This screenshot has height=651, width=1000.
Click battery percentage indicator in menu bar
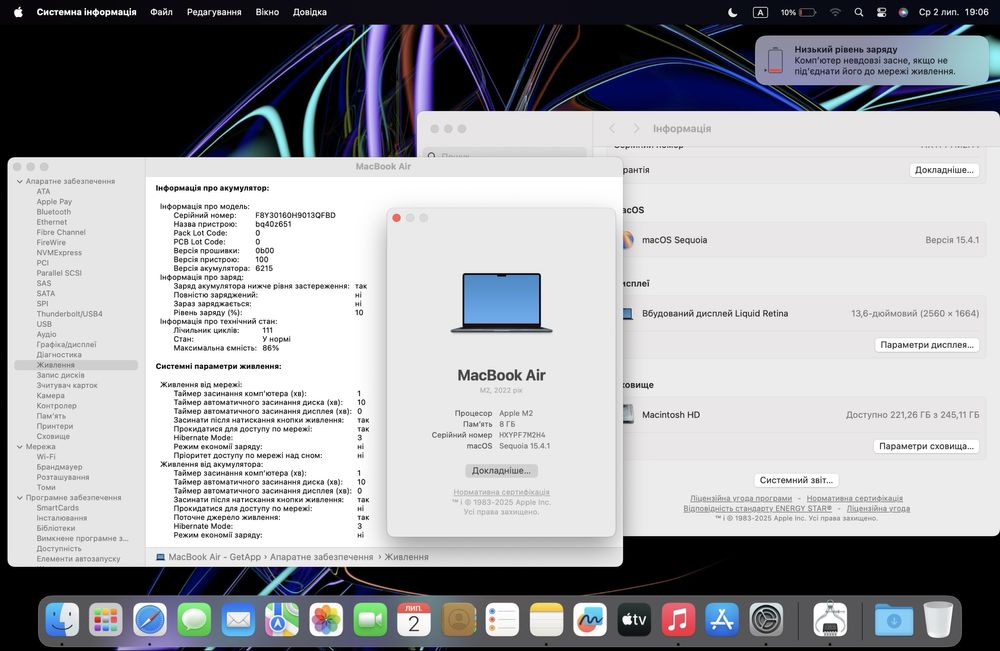pos(798,12)
